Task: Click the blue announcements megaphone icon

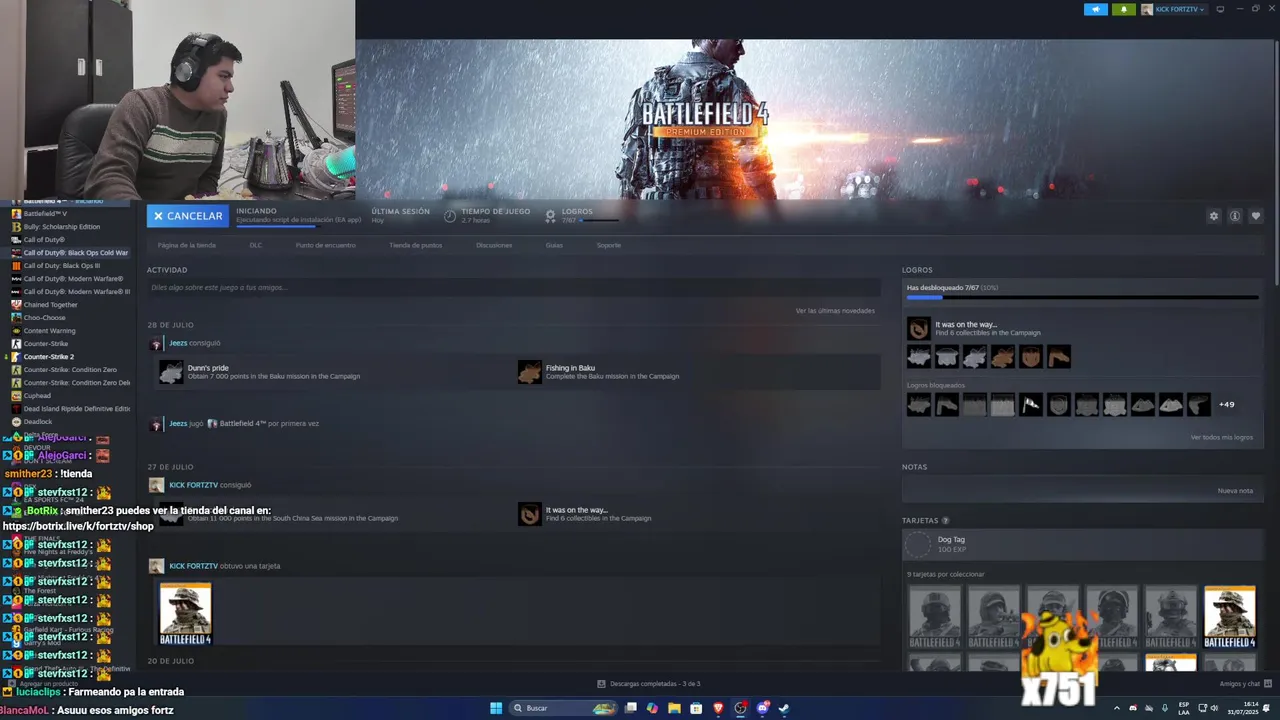Action: tap(1096, 9)
